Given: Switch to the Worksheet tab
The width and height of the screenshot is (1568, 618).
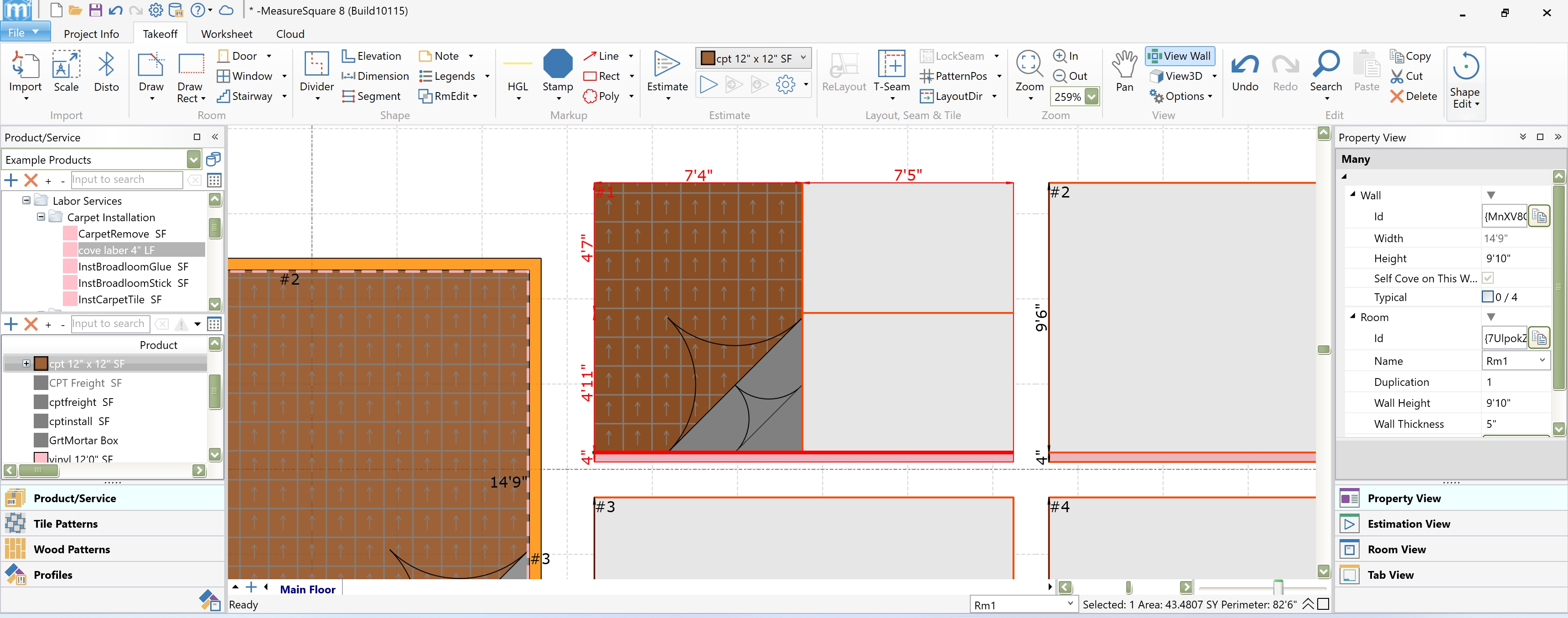Looking at the screenshot, I should pyautogui.click(x=227, y=34).
